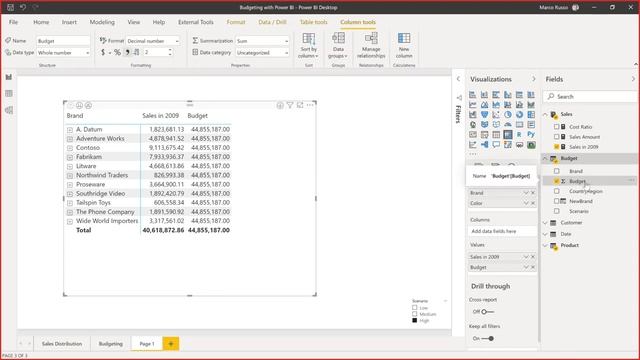This screenshot has height=360, width=640.
Task: Select the Pie chart visual icon
Action: [508, 115]
